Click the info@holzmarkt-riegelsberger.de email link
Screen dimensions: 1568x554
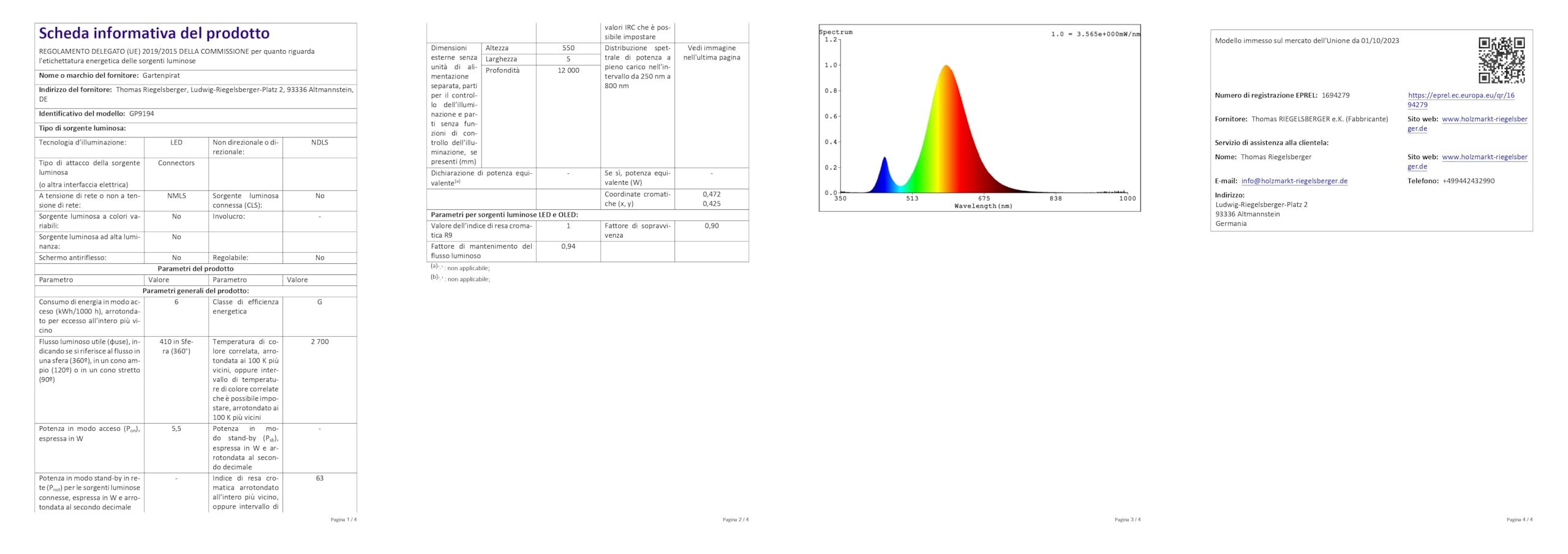[x=1294, y=181]
